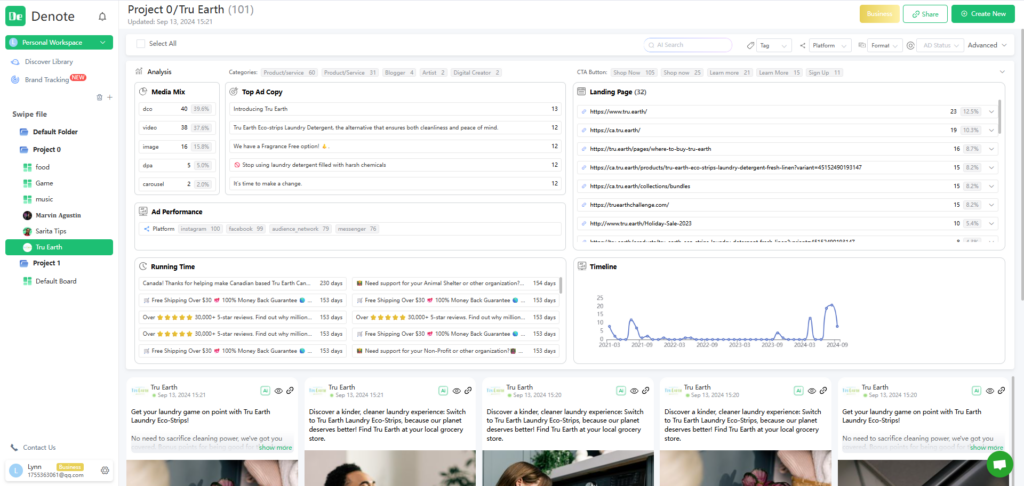Click the icon beside the Format filter
The width and height of the screenshot is (1024, 486).
click(x=862, y=46)
